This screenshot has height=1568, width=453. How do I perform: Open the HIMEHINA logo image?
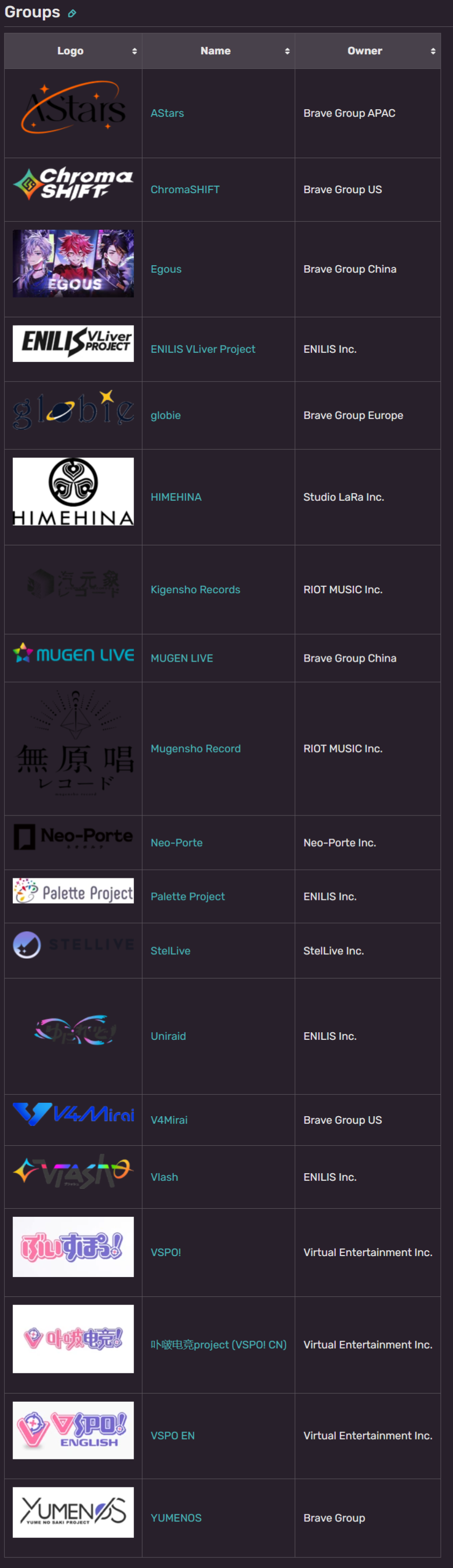pyautogui.click(x=73, y=491)
